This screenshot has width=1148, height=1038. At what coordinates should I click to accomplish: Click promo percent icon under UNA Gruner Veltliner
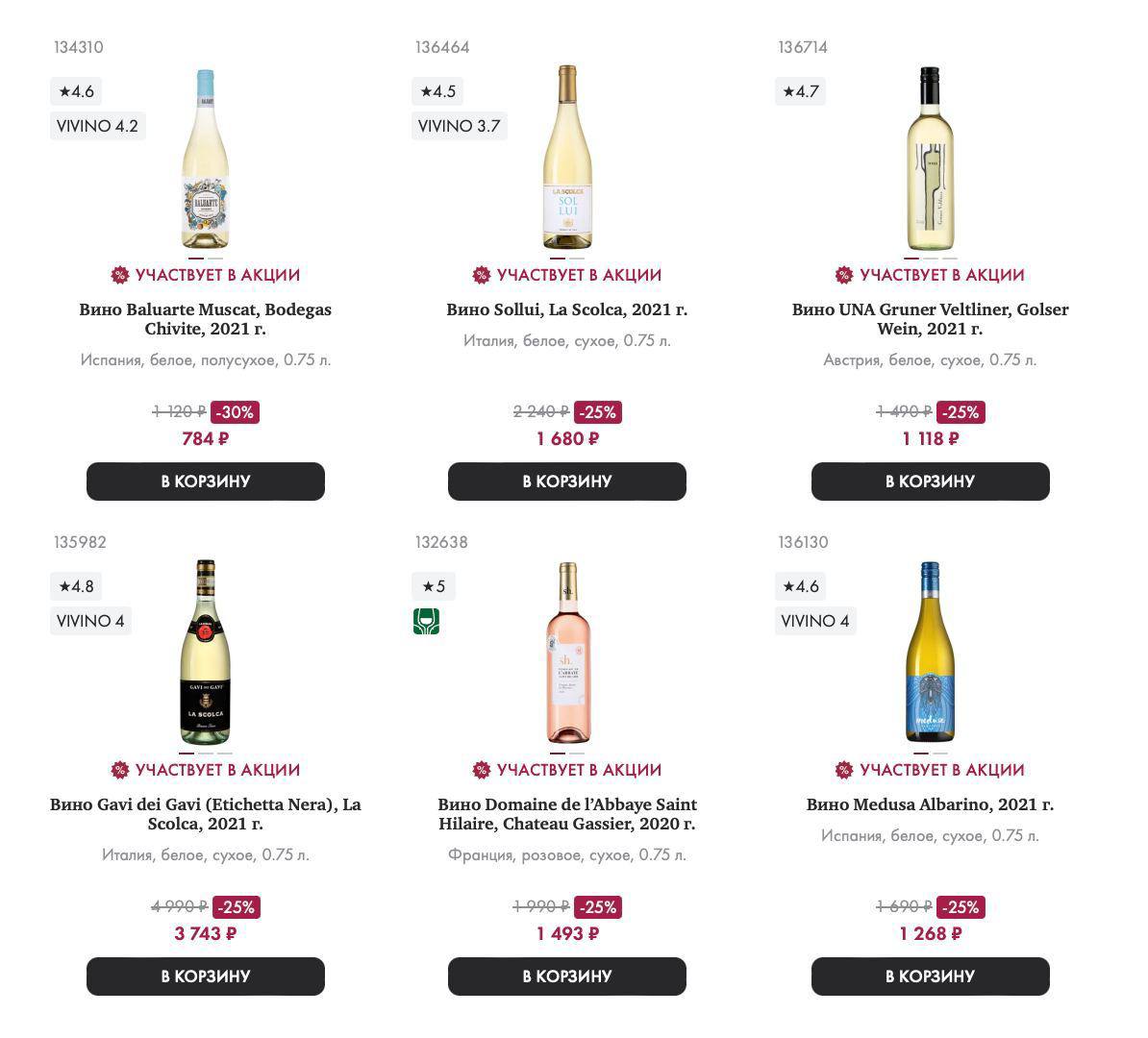tap(844, 275)
